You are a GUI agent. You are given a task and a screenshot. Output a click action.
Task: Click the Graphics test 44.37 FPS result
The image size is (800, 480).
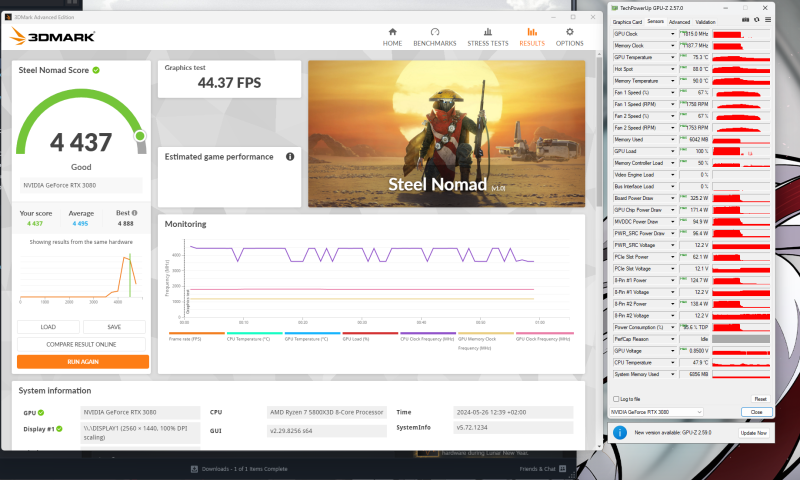pyautogui.click(x=229, y=83)
